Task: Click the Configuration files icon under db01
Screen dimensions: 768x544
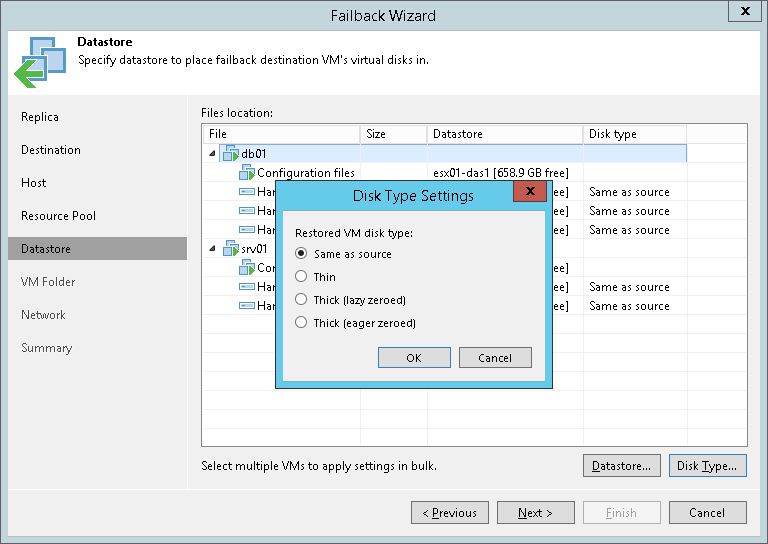Action: tap(247, 173)
